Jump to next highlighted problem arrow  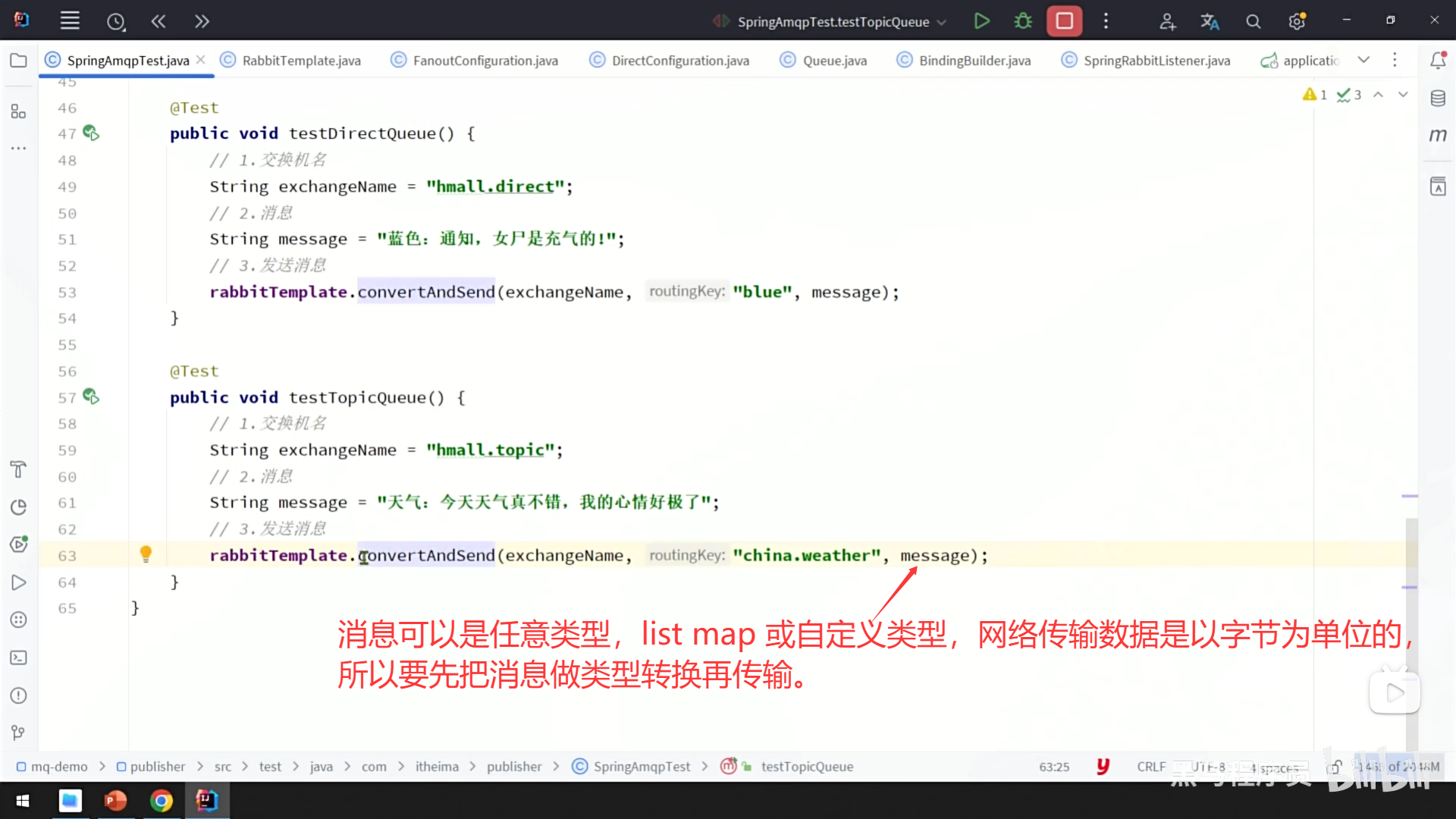click(x=1403, y=95)
